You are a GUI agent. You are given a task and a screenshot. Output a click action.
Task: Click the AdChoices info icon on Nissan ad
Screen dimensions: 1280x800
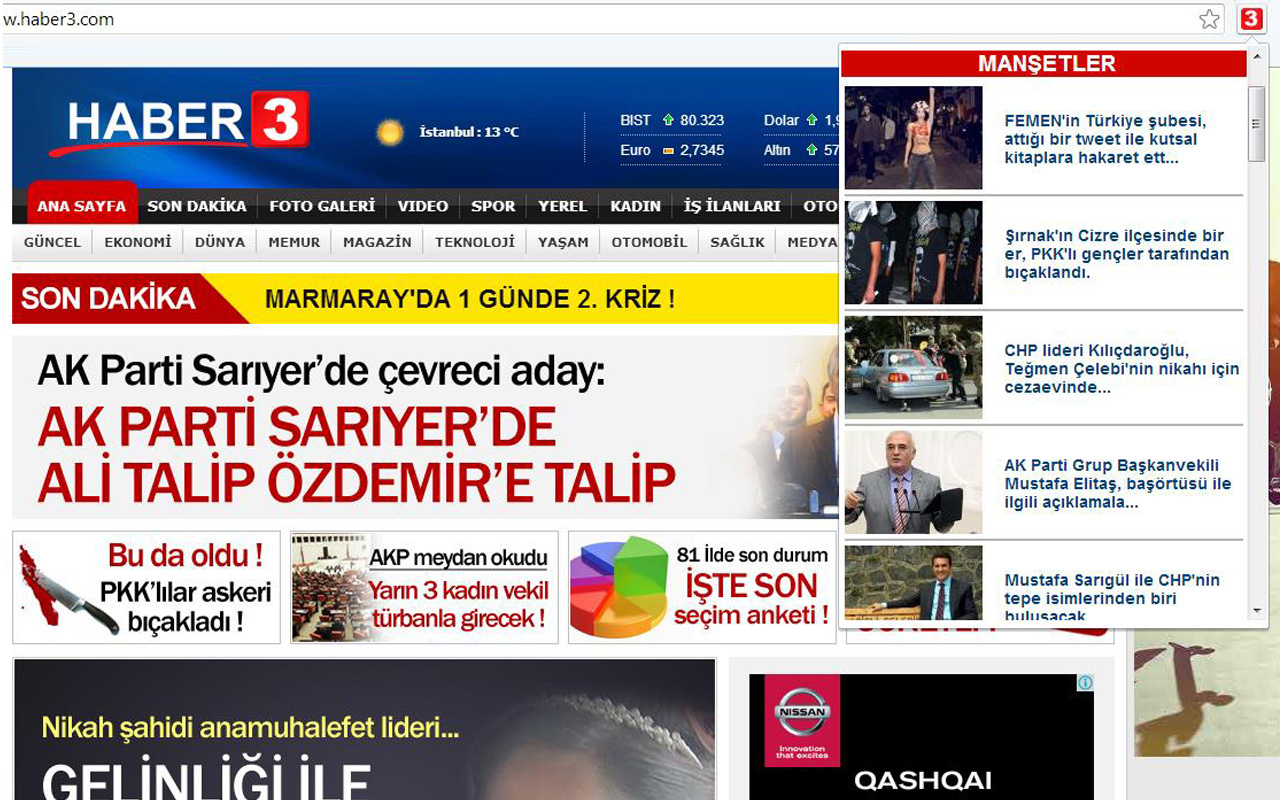coord(1085,683)
